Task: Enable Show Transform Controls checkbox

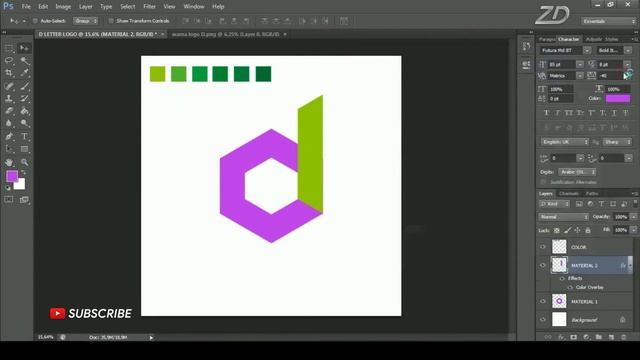Action: (x=111, y=21)
